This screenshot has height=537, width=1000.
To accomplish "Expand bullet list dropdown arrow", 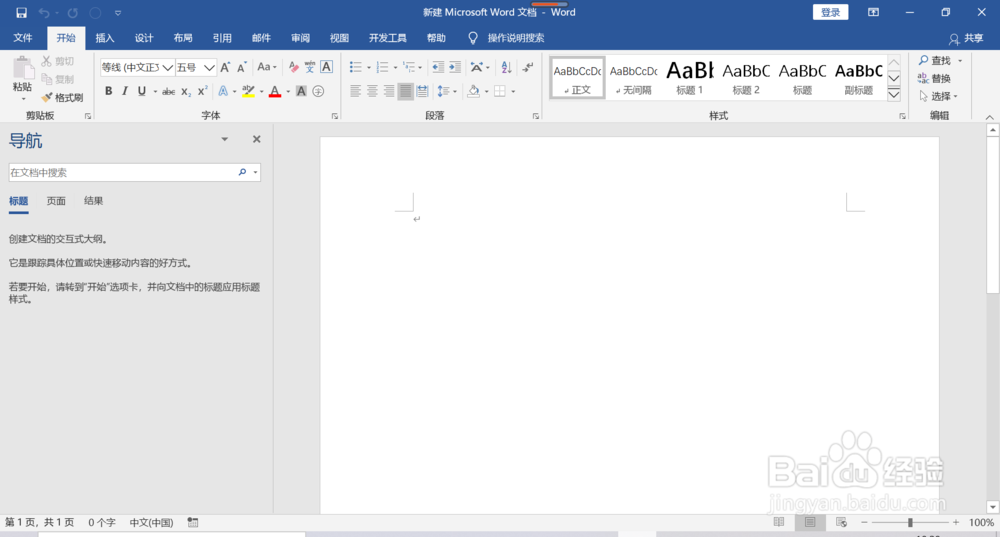I will coord(369,68).
